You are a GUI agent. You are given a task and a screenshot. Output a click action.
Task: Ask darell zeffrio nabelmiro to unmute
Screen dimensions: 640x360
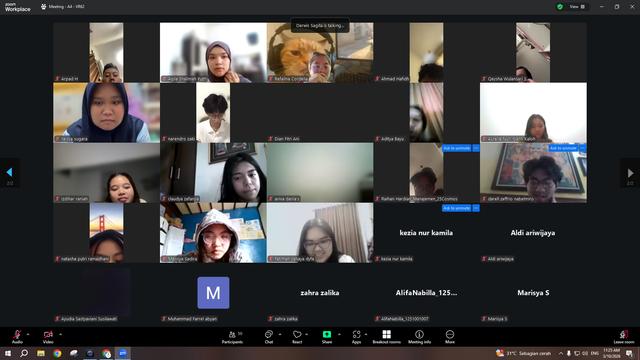(x=563, y=148)
